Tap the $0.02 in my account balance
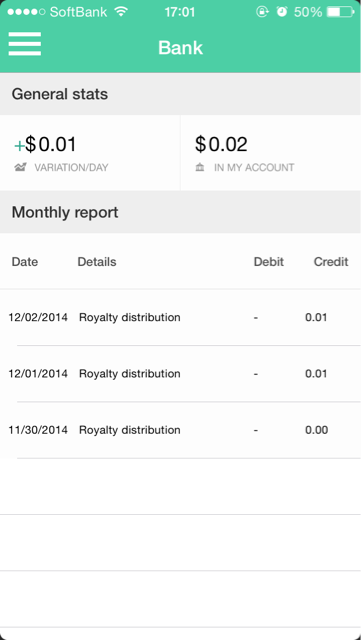361x640 pixels. click(x=221, y=144)
